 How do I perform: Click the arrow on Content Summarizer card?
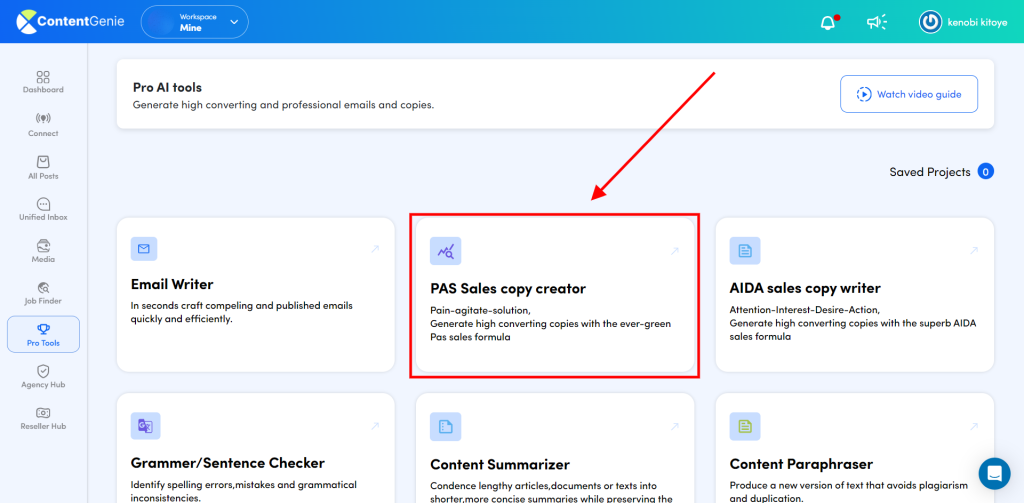click(675, 427)
